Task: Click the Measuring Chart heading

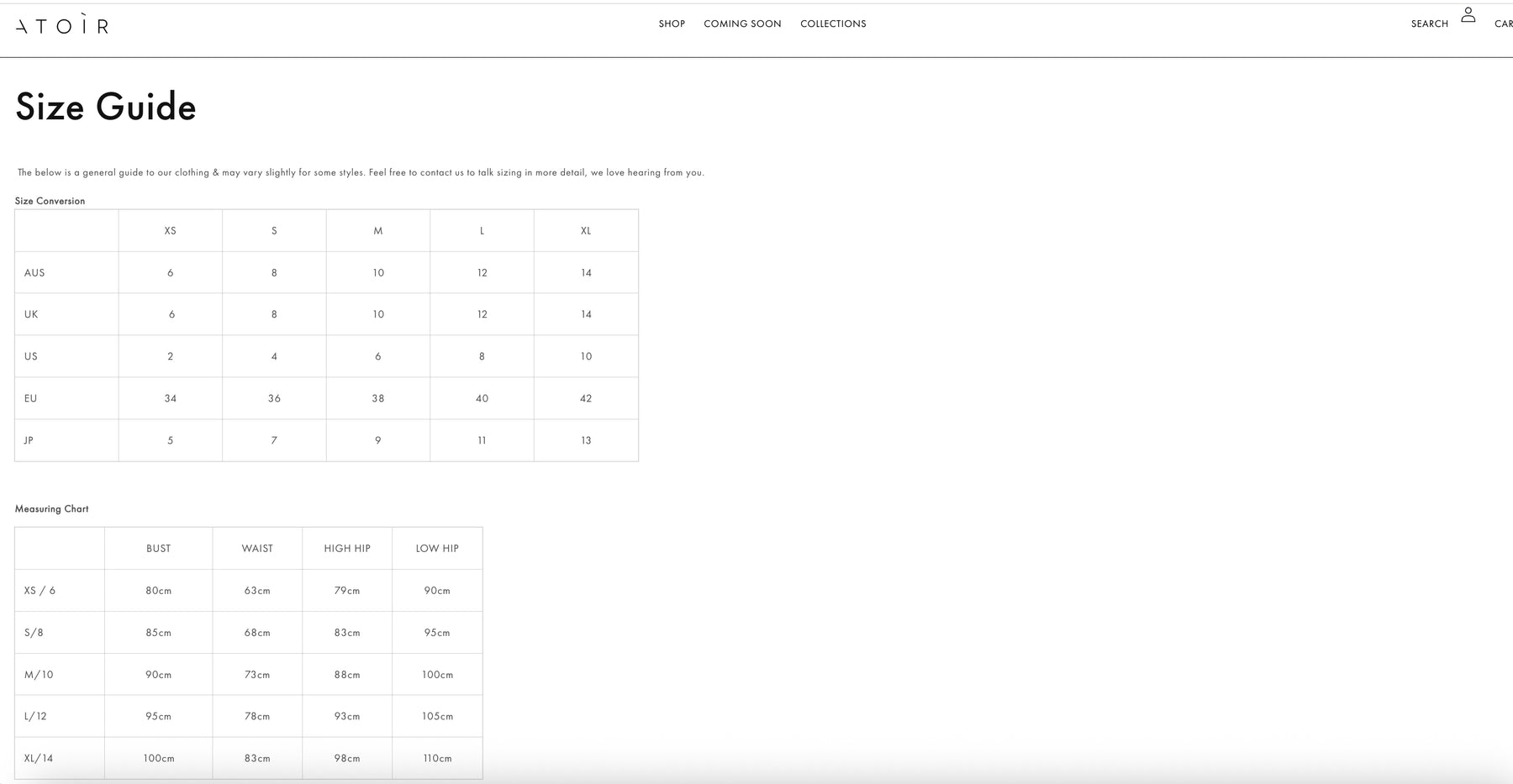Action: coord(51,508)
